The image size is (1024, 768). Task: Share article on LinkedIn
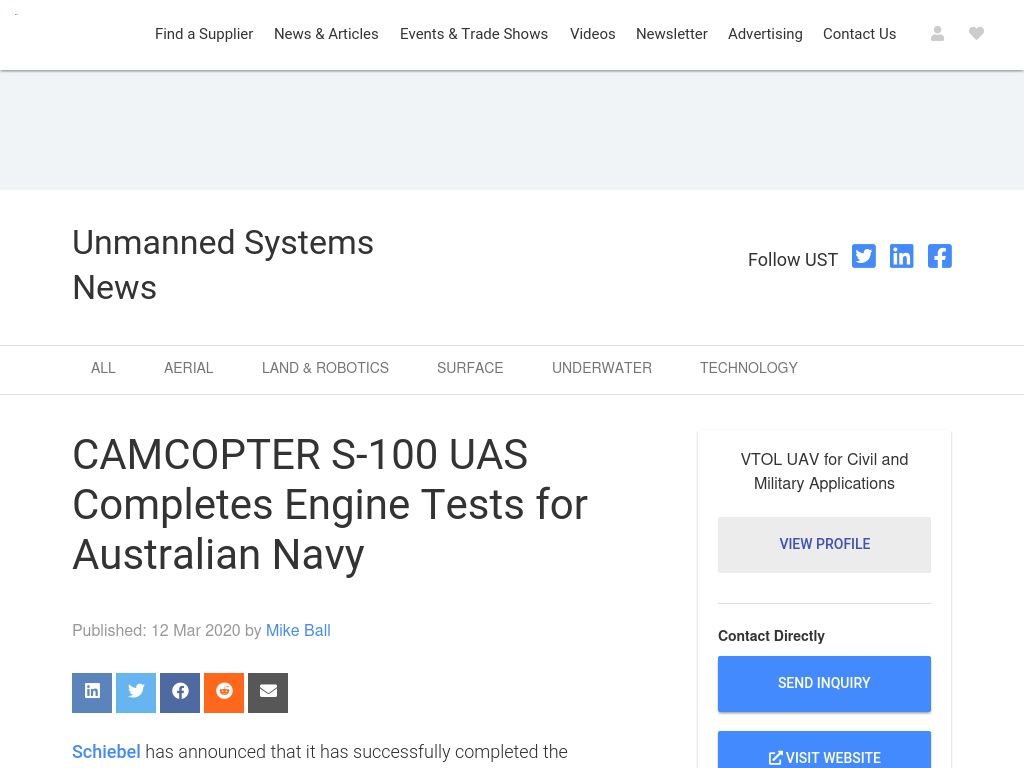(92, 692)
